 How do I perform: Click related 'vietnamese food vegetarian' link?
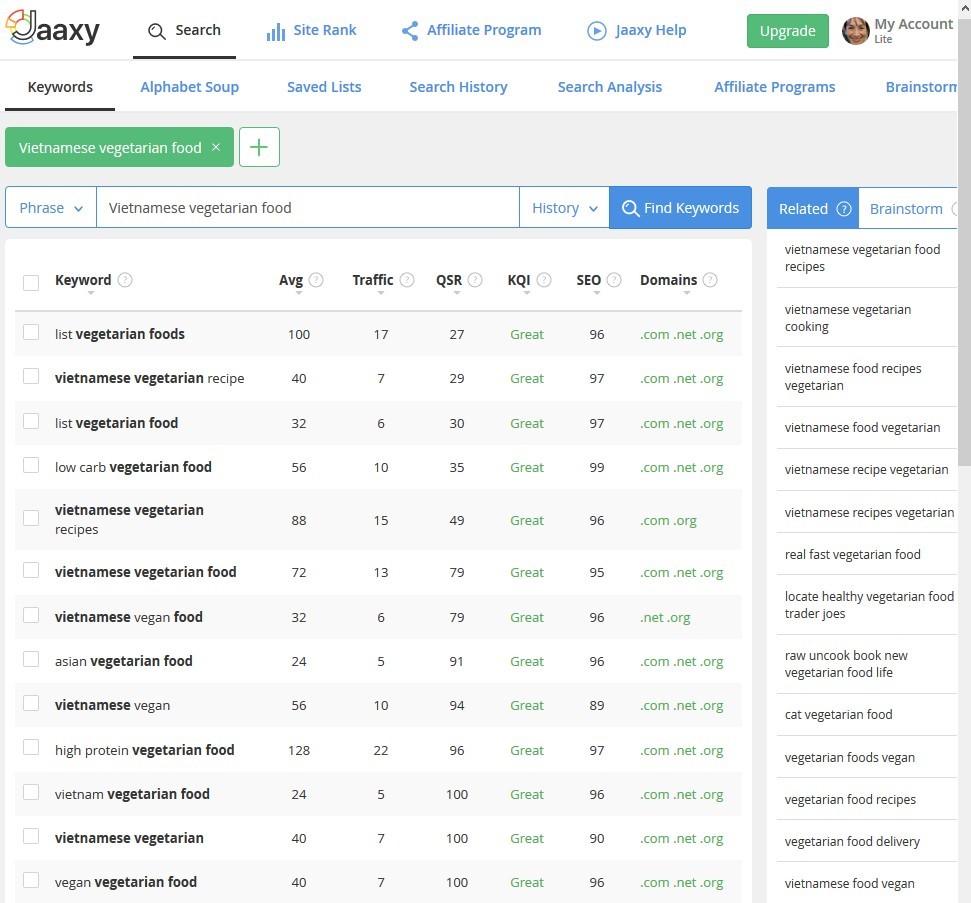862,427
